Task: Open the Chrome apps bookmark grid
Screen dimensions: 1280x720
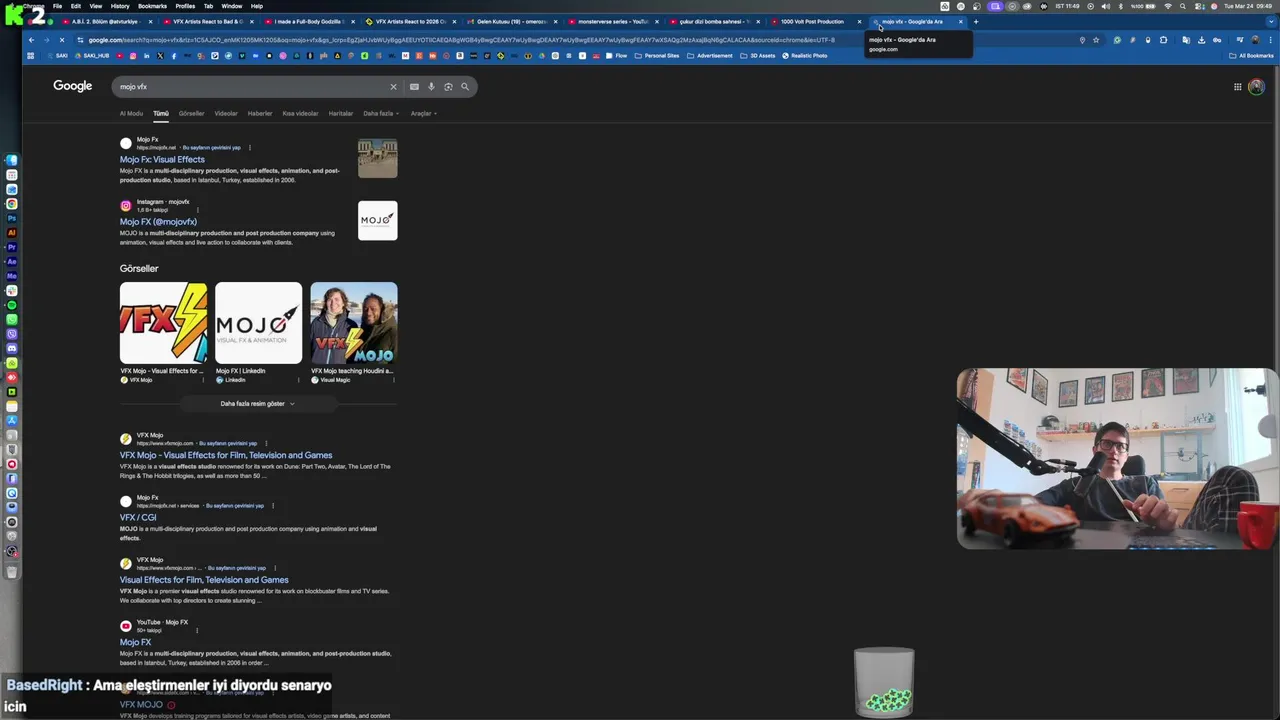Action: pos(31,56)
